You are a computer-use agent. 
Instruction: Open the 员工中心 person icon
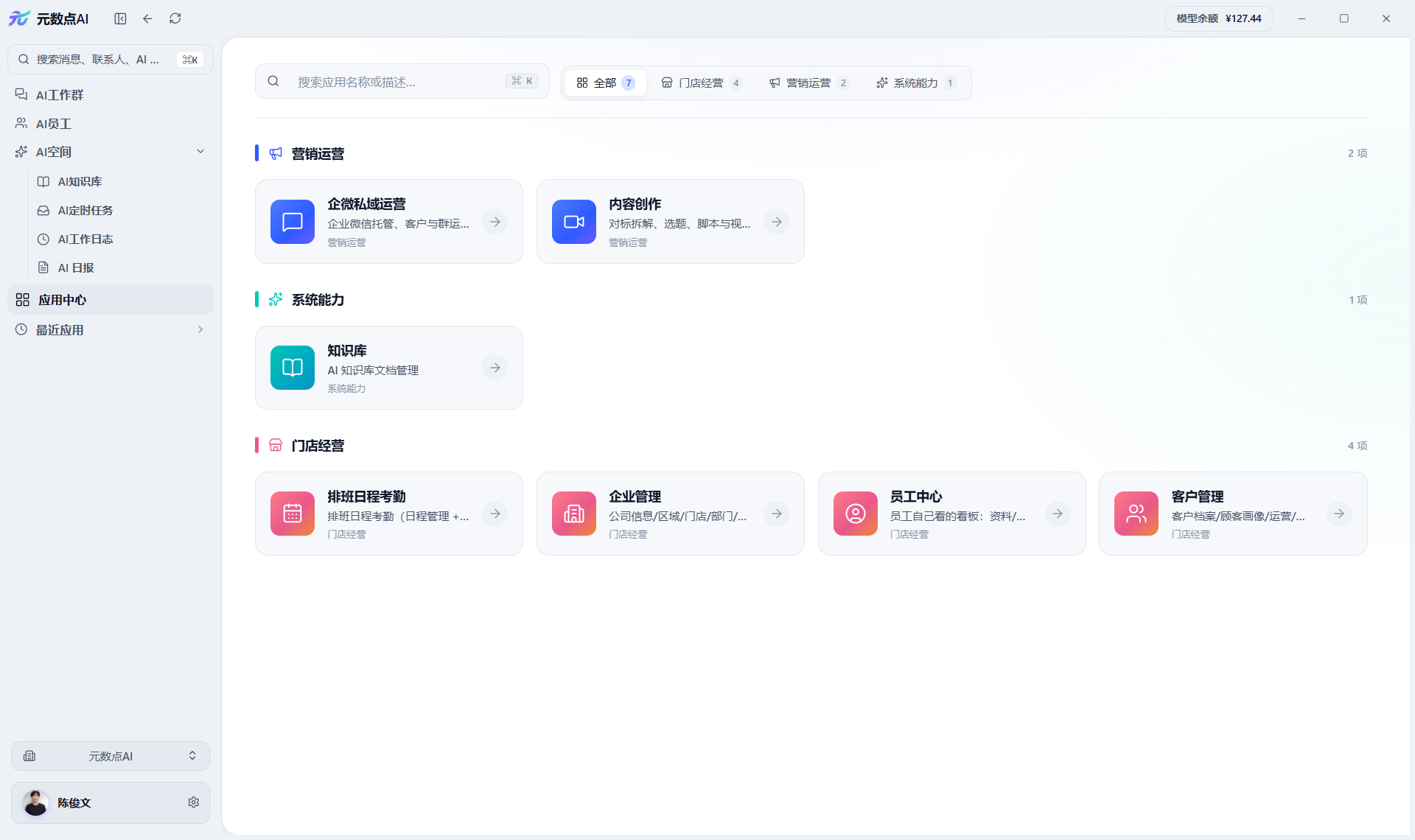[x=856, y=514]
